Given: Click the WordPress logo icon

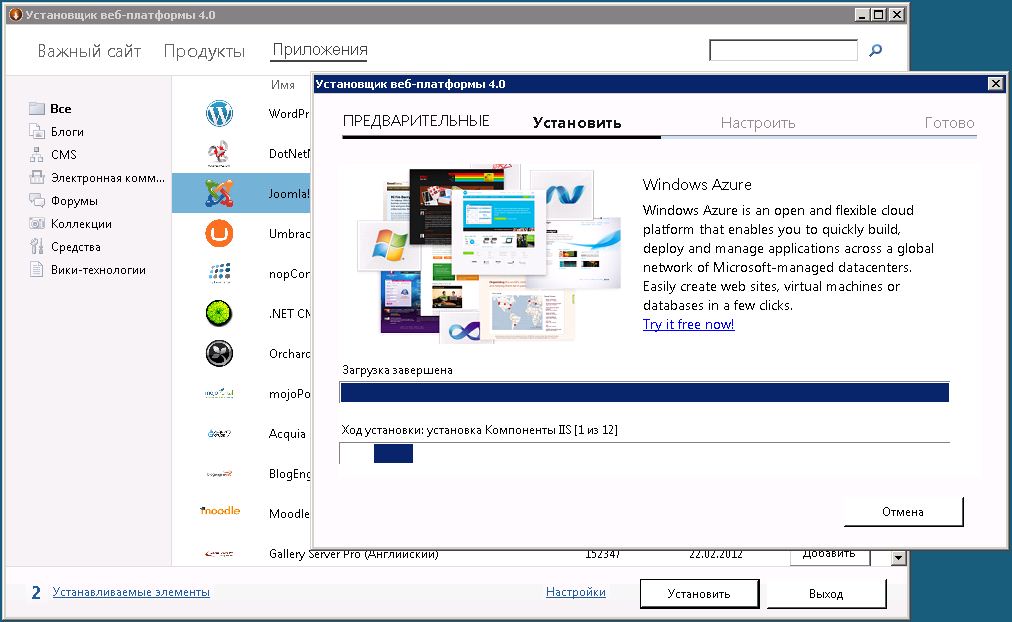Looking at the screenshot, I should point(219,114).
